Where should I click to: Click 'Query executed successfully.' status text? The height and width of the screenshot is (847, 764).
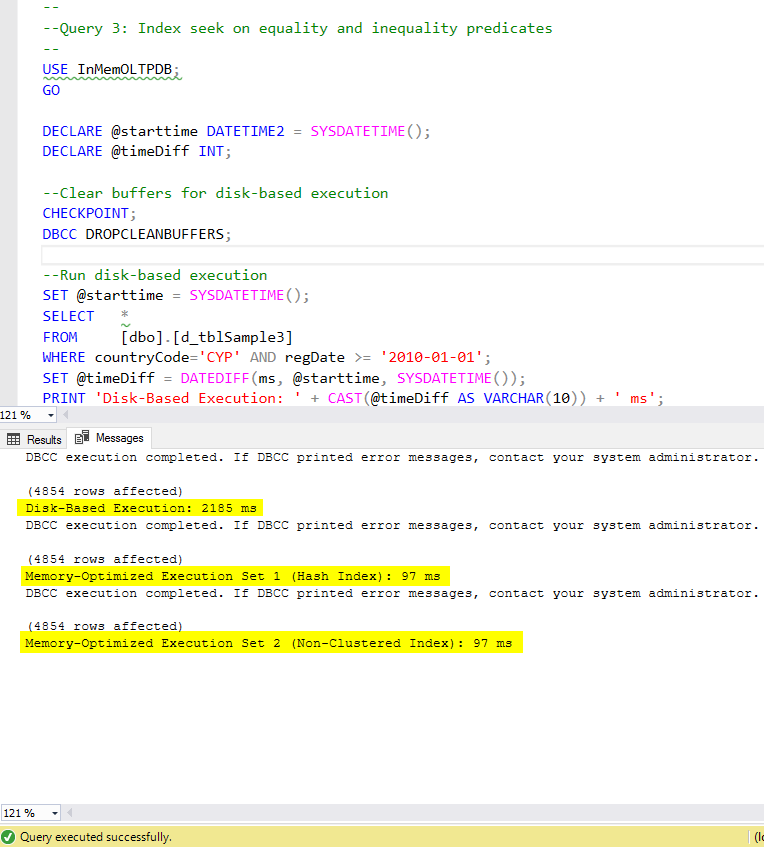pyautogui.click(x=96, y=837)
